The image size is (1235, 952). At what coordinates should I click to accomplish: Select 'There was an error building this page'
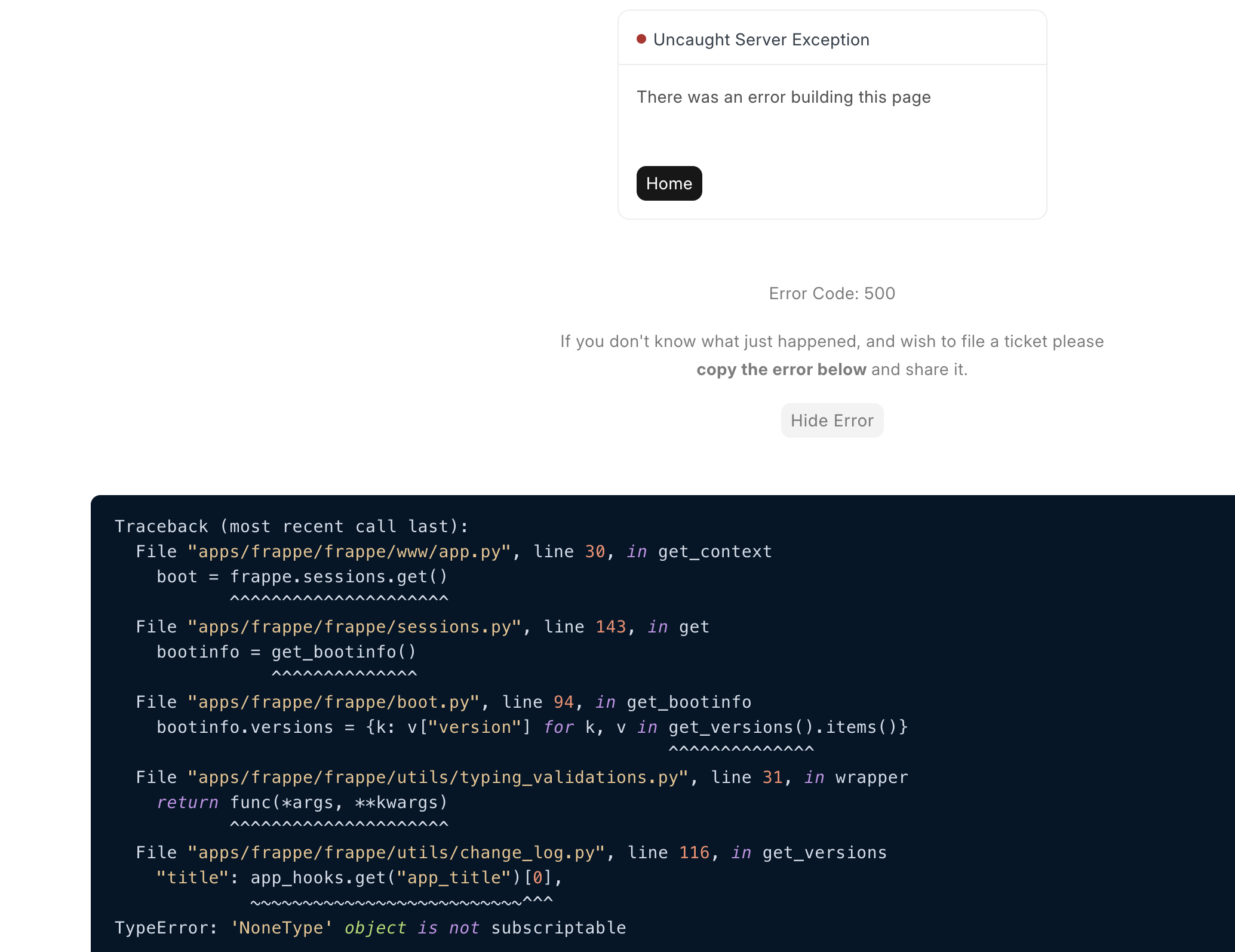pyautogui.click(x=784, y=97)
